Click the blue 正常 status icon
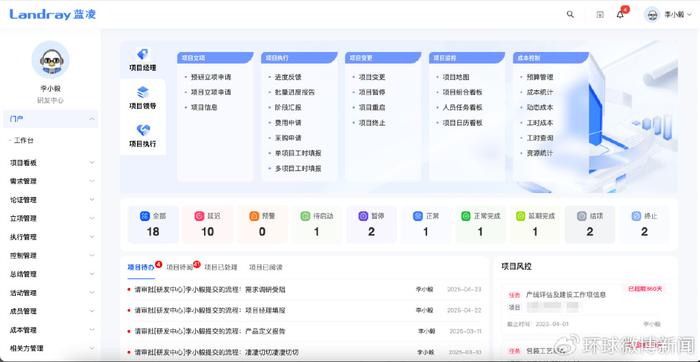Viewport: 700px width, 362px height. [x=417, y=216]
